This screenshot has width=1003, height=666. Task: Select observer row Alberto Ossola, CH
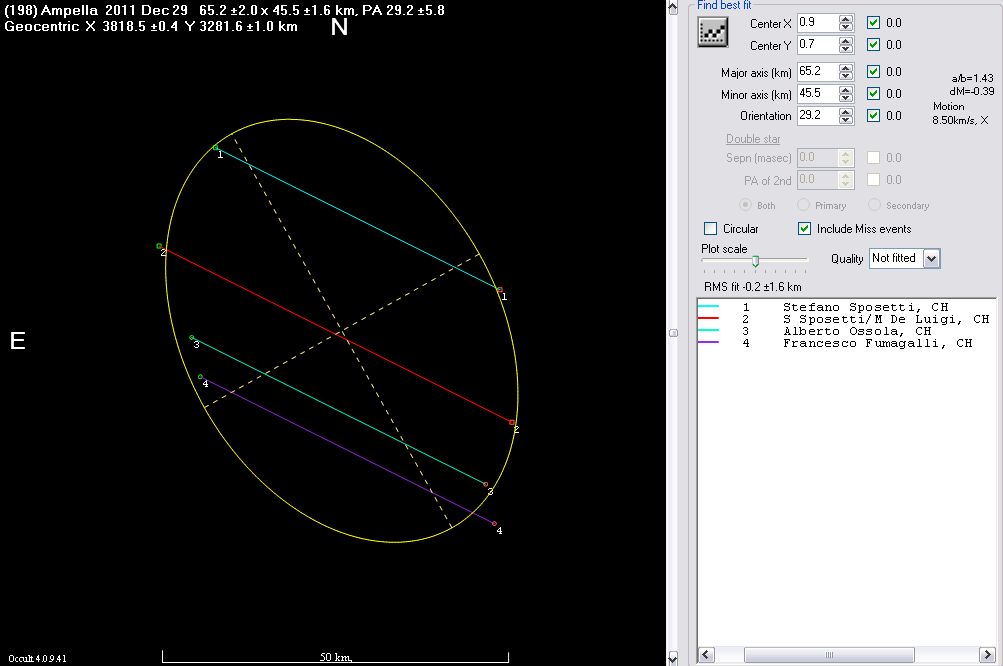click(846, 331)
